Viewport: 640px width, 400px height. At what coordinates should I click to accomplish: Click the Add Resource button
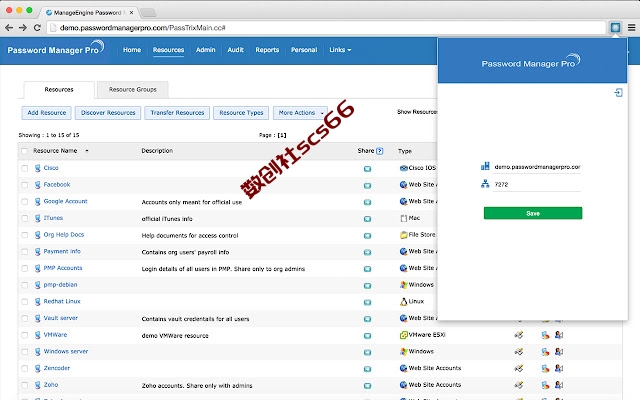point(47,113)
